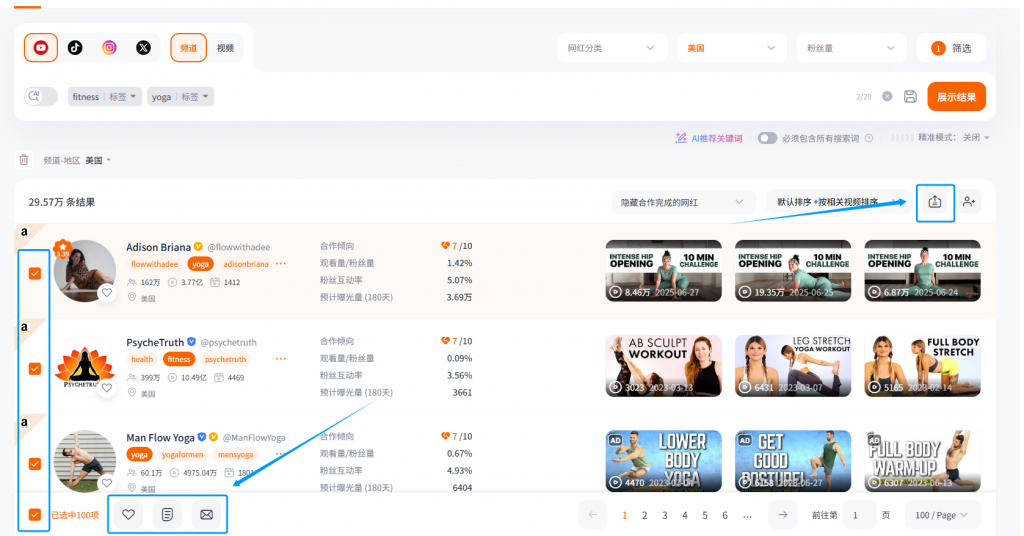Click the AI推荐关键词 link

point(716,138)
